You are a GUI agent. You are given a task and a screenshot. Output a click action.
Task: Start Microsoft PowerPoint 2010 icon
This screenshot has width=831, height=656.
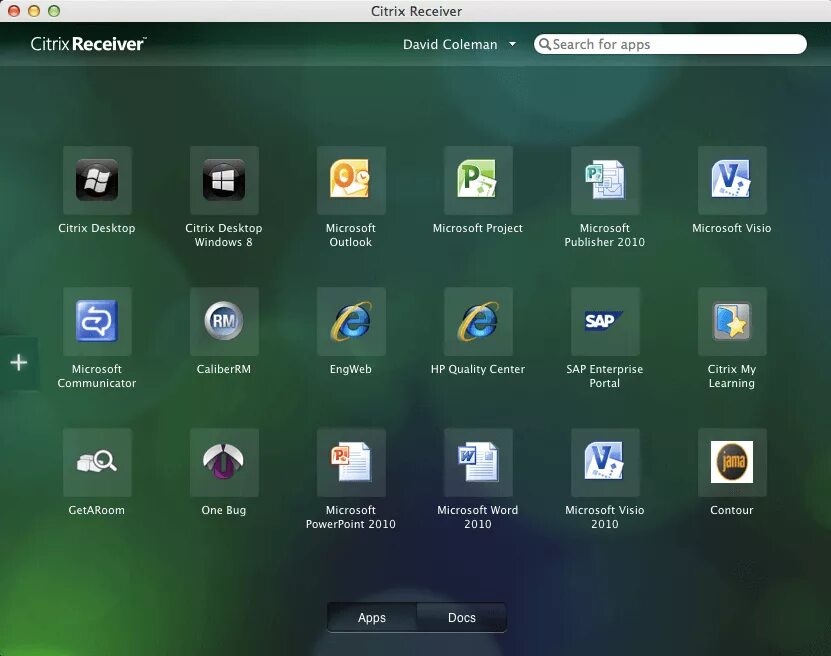(x=351, y=463)
